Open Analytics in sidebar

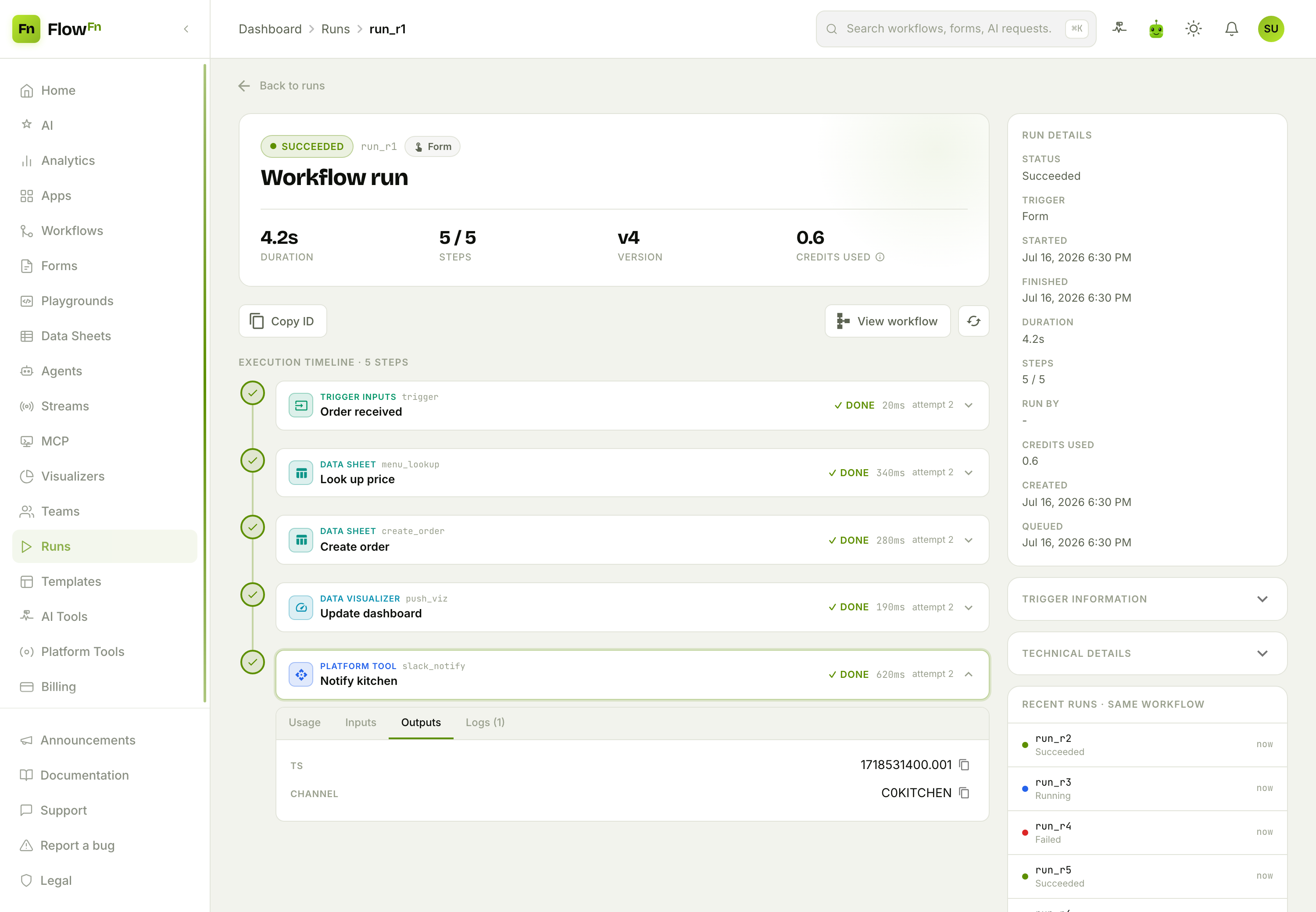click(x=104, y=160)
